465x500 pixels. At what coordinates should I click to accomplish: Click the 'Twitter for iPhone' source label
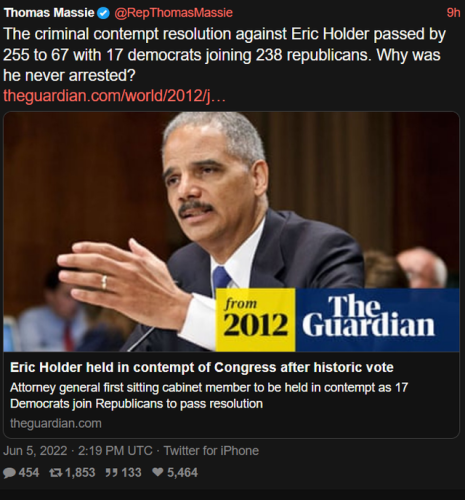coord(211,451)
